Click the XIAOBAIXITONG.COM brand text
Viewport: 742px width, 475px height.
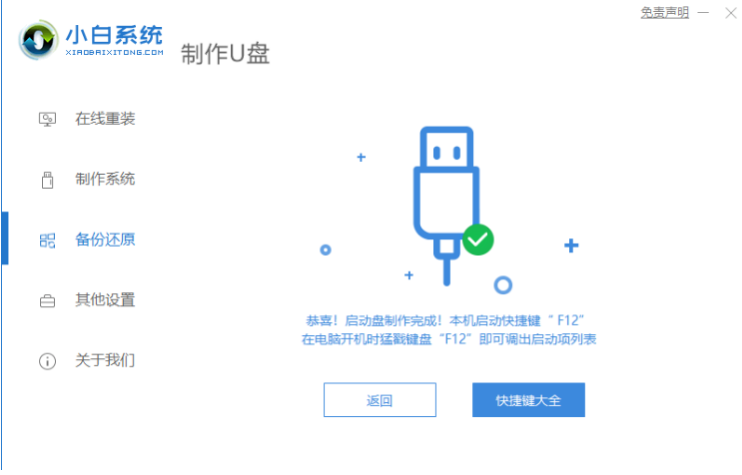click(115, 53)
